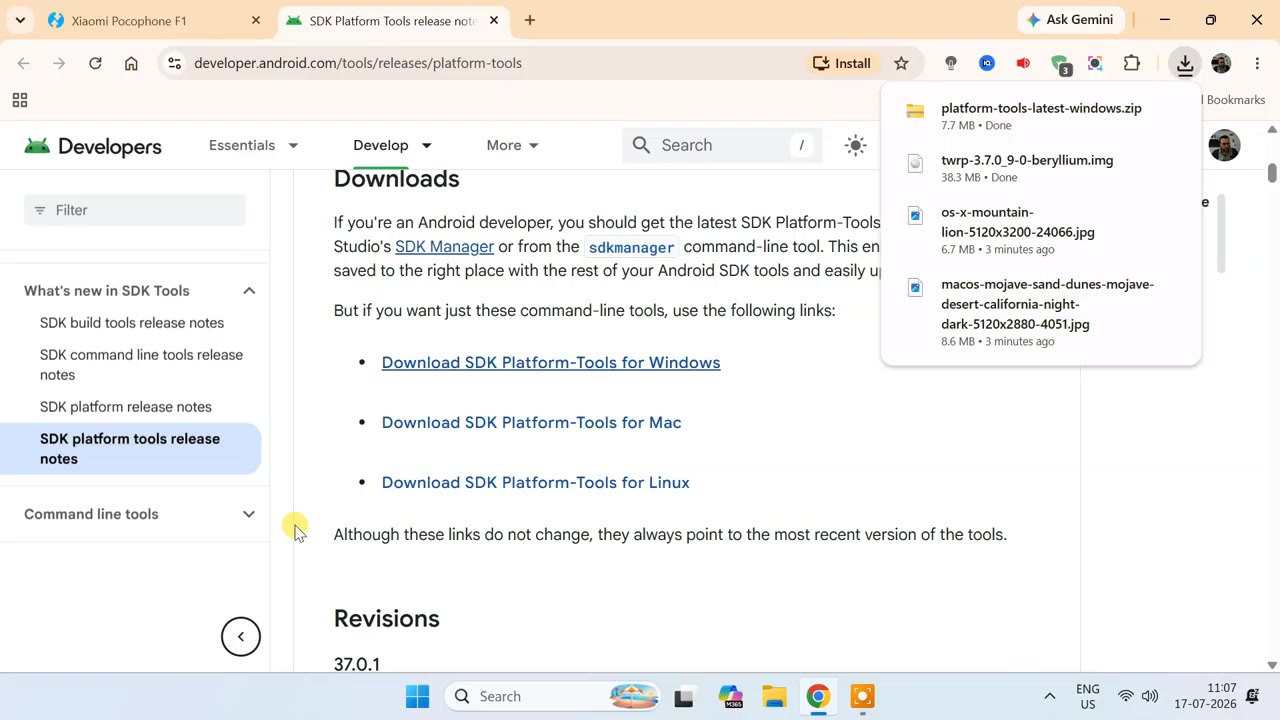Click the sidebar Filter input field
Image resolution: width=1280 pixels, height=720 pixels.
(134, 210)
